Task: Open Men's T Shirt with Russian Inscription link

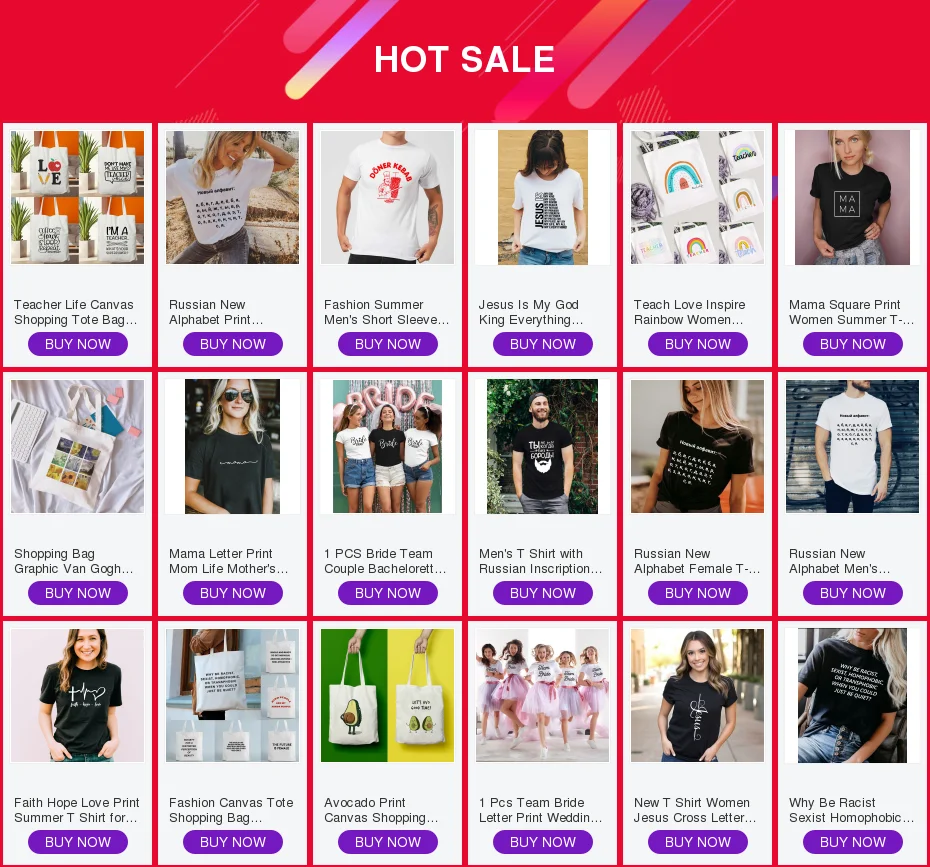Action: (x=540, y=561)
